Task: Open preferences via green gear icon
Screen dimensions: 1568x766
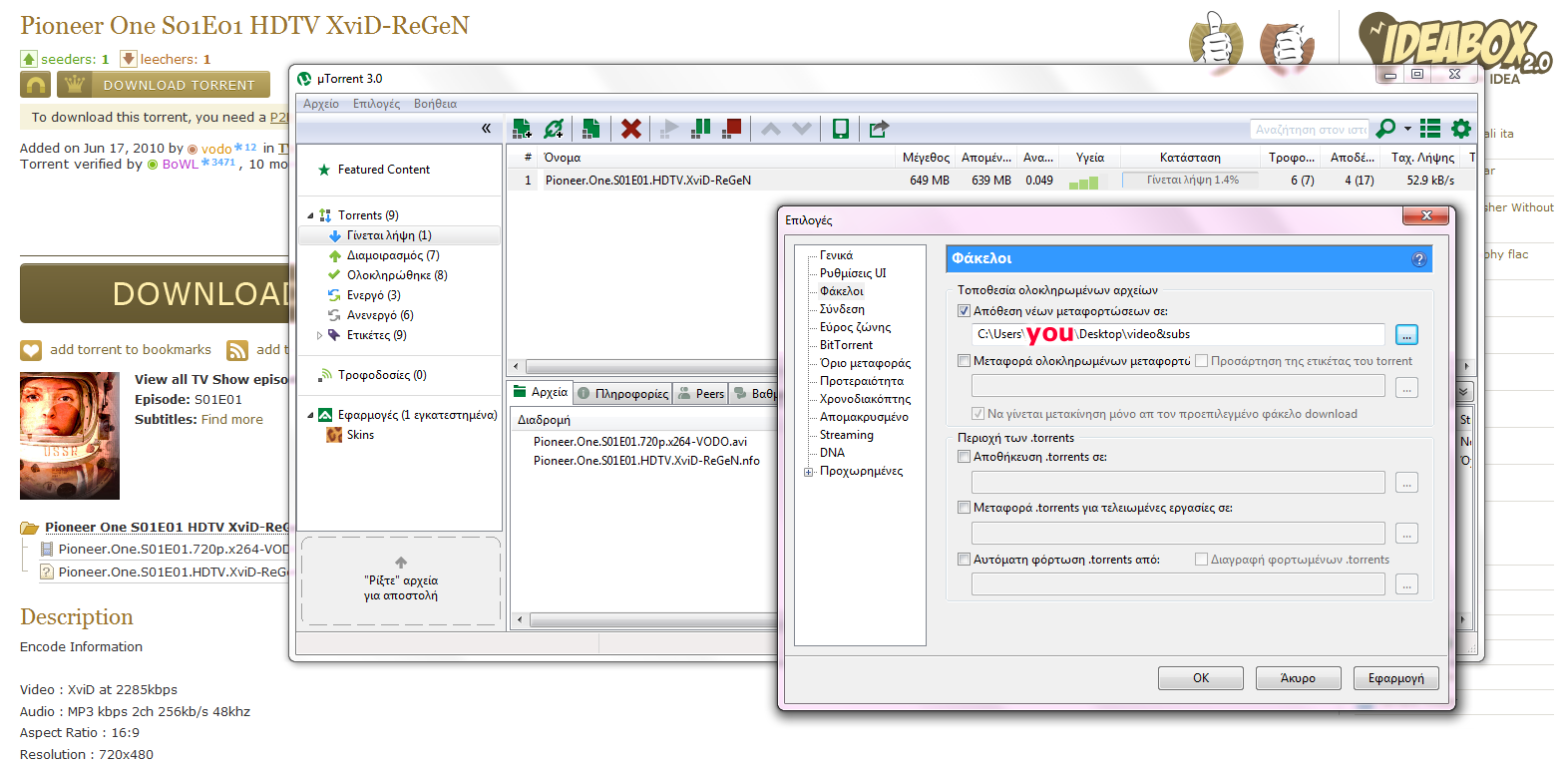Action: [1461, 129]
